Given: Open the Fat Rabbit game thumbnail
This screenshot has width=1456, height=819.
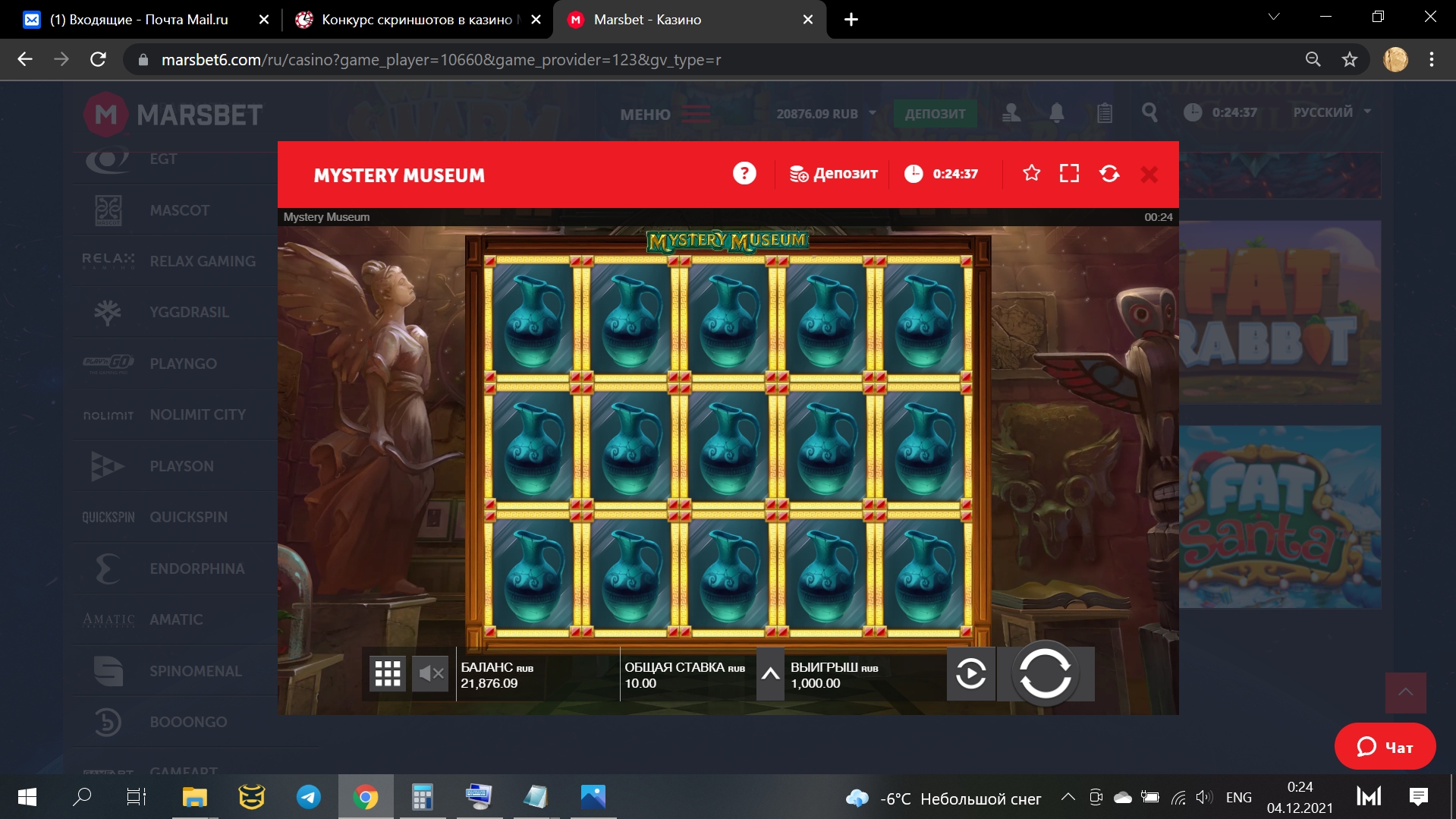Looking at the screenshot, I should tap(1280, 312).
